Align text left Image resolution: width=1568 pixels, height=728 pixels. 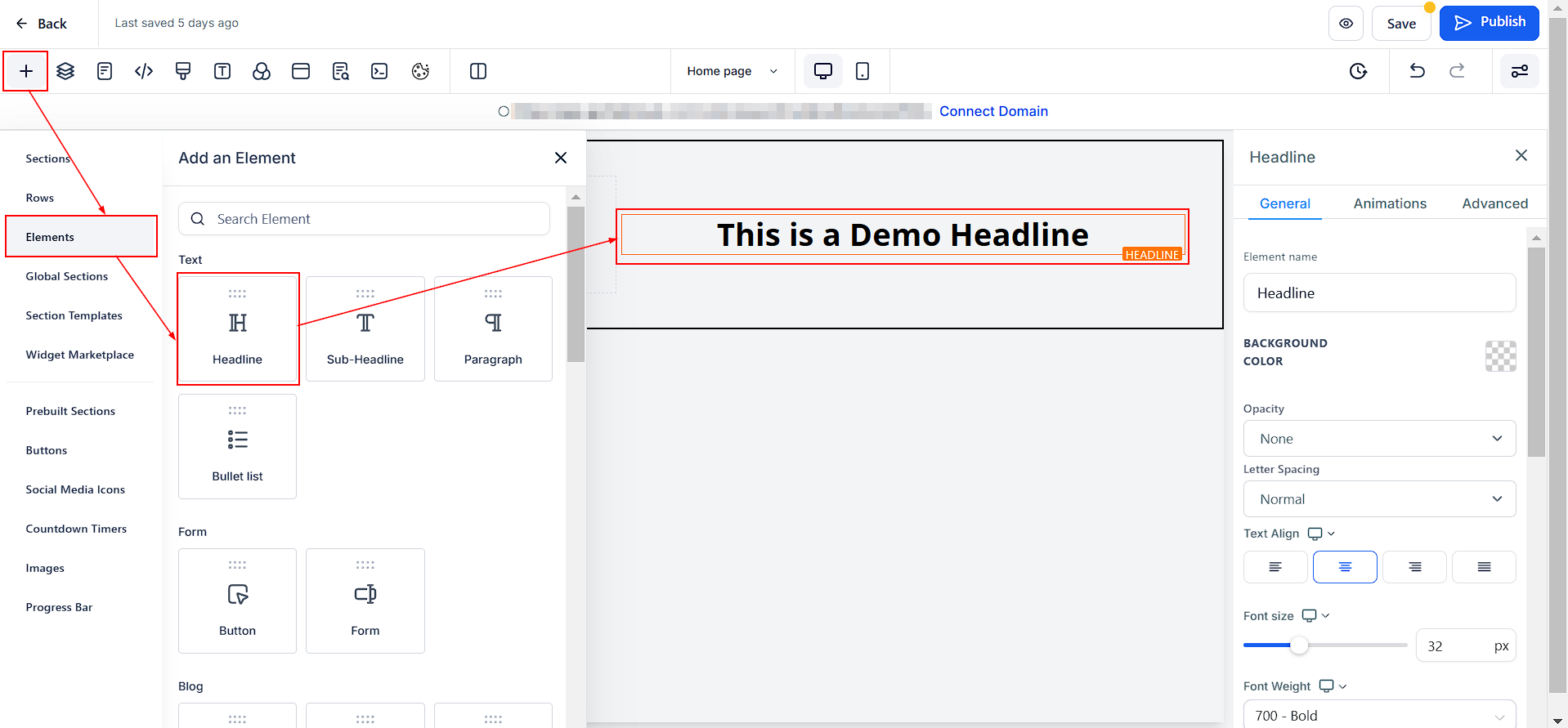pos(1275,567)
